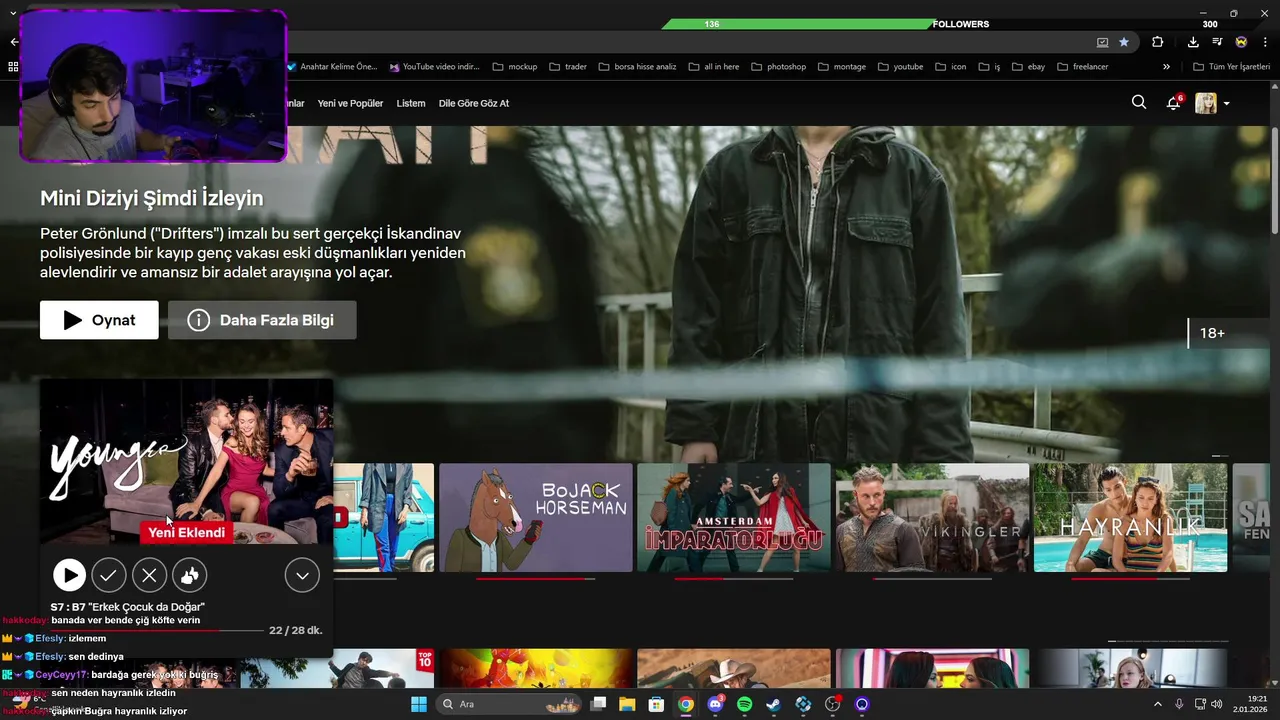Add Younger to my list with checkmark icon

coord(109,575)
